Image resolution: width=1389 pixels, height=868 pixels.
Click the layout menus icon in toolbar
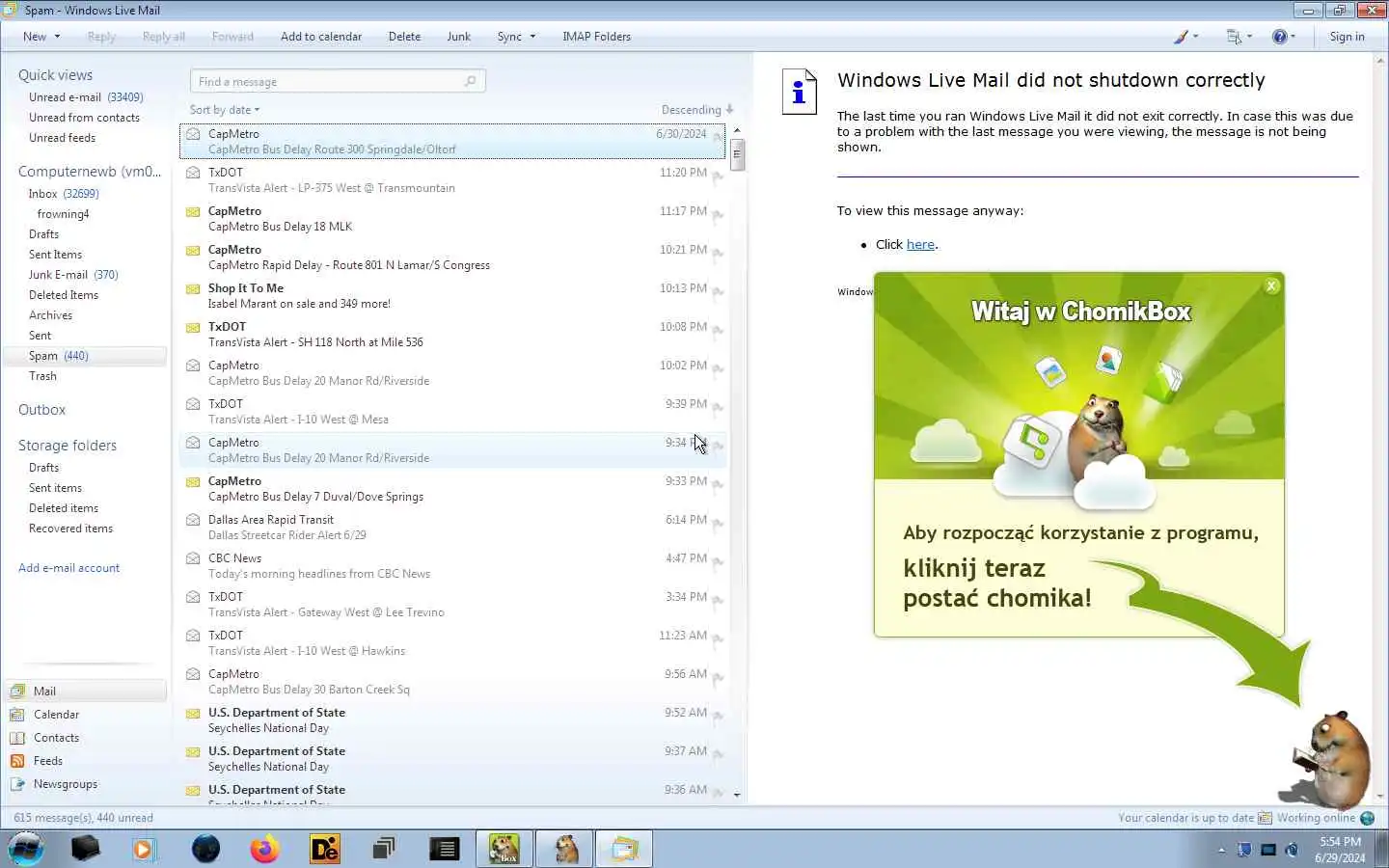pyautogui.click(x=1234, y=37)
